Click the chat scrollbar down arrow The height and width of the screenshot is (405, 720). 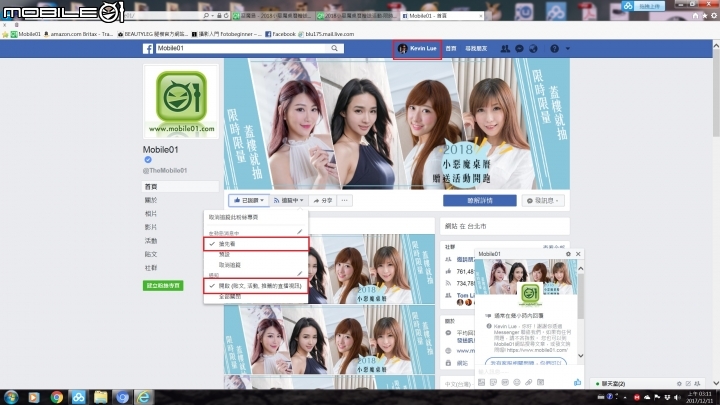coord(580,355)
